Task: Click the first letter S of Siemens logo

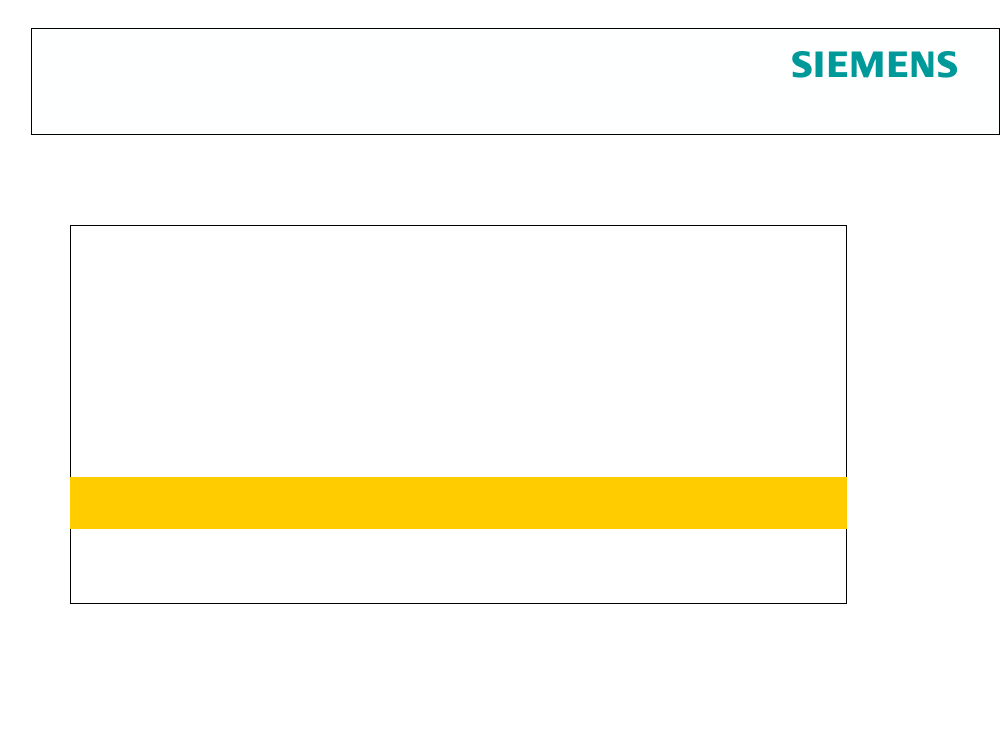Action: click(x=802, y=64)
